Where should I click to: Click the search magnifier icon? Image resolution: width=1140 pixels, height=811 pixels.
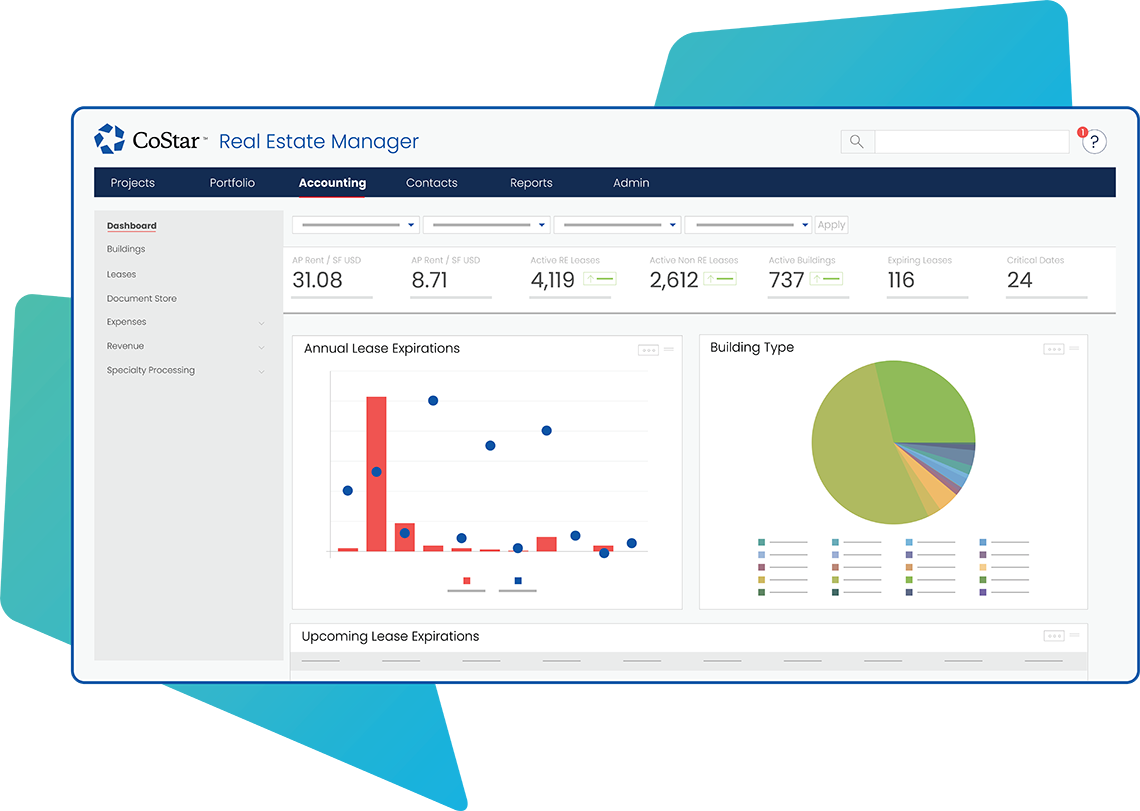(x=857, y=142)
